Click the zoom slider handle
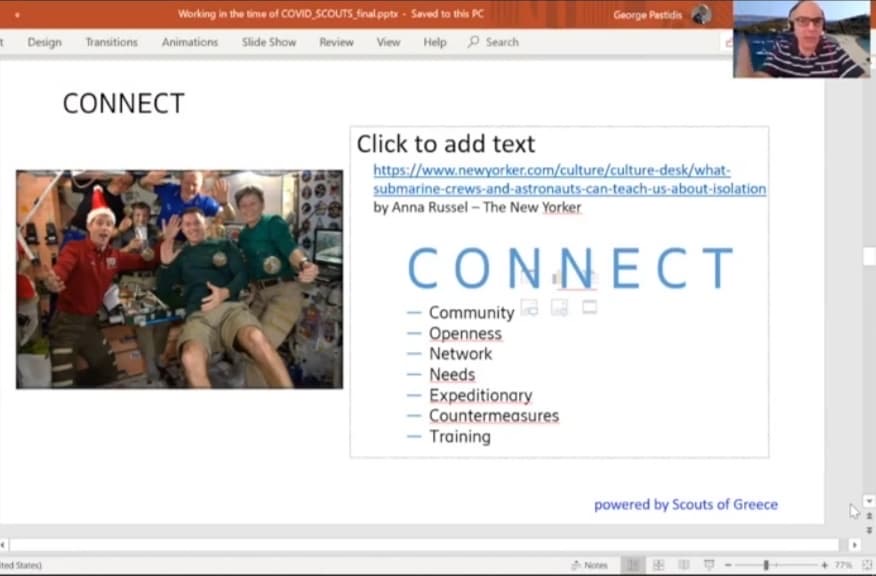Screen dimensions: 876x576 (766, 565)
